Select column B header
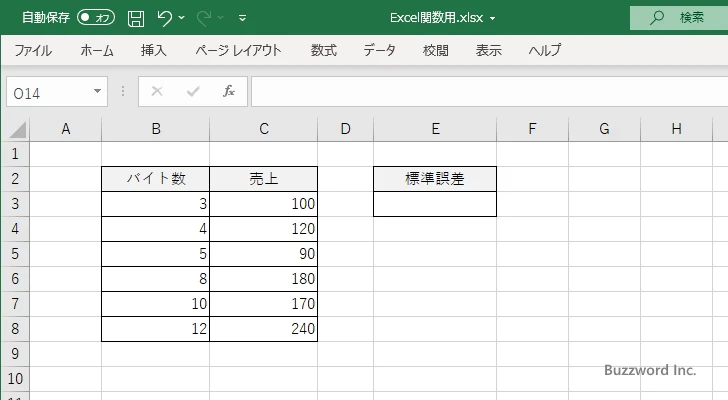The image size is (728, 400). pyautogui.click(x=156, y=129)
